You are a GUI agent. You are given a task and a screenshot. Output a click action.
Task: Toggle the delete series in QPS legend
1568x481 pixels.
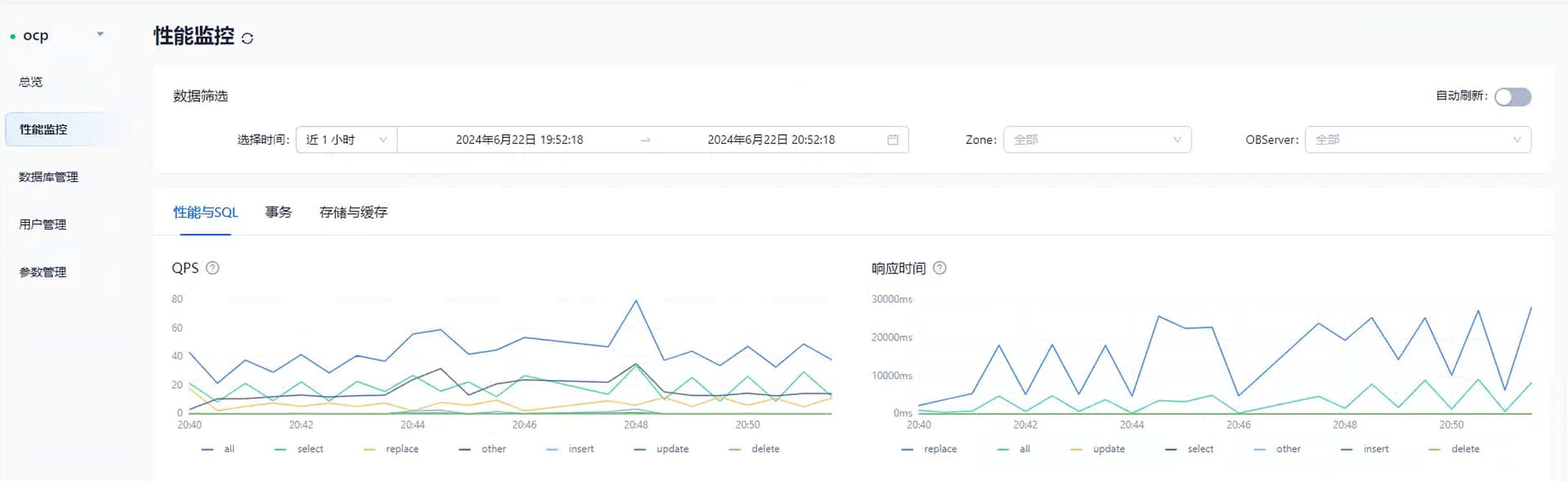pos(755,449)
